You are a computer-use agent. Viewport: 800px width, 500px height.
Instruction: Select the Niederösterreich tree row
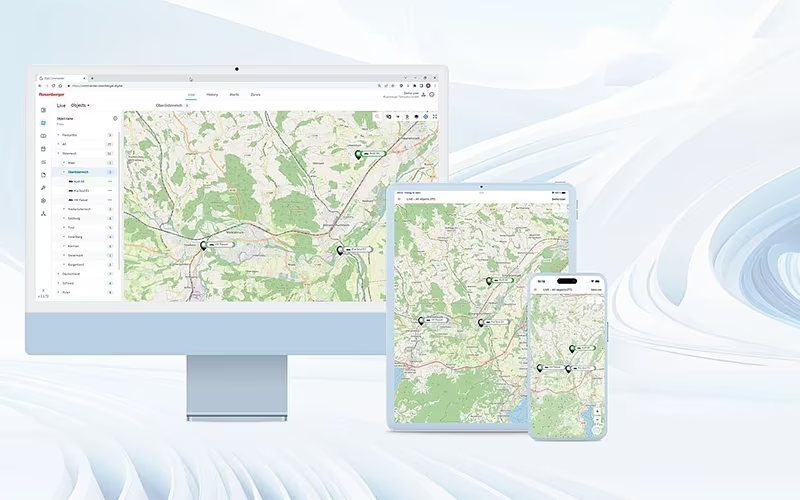pos(85,209)
